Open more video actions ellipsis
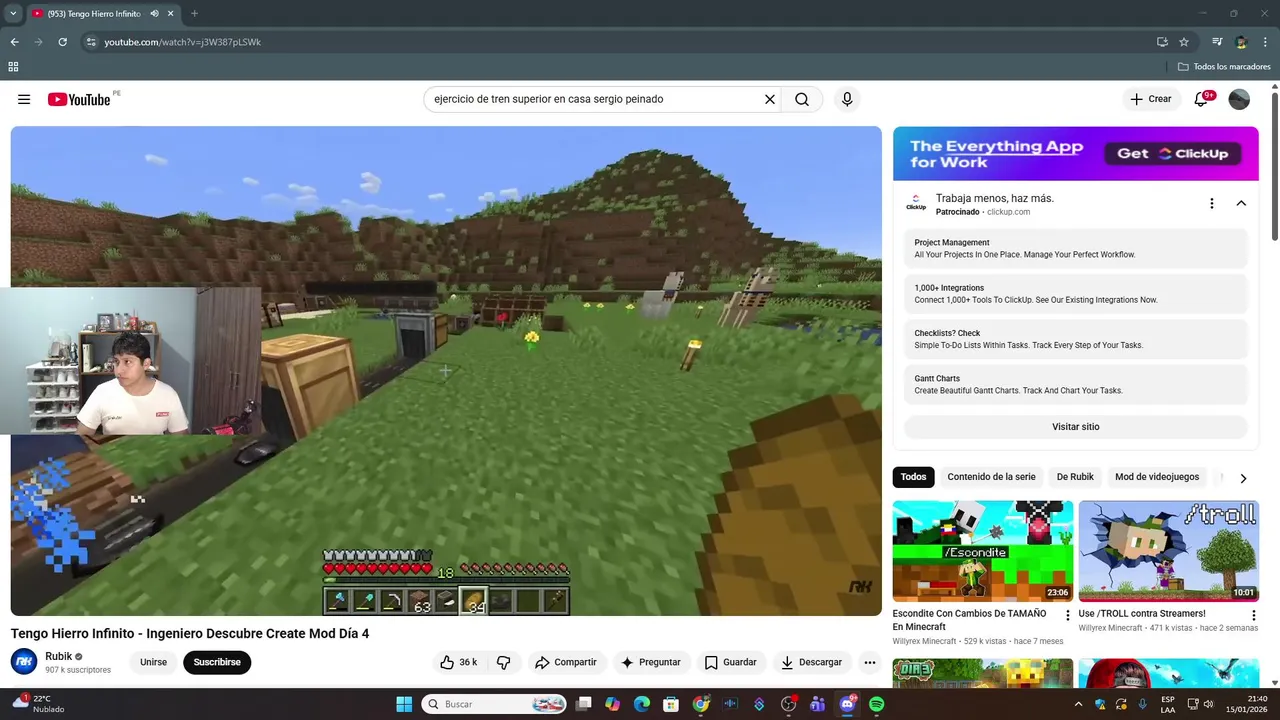This screenshot has height=720, width=1280. pos(870,662)
